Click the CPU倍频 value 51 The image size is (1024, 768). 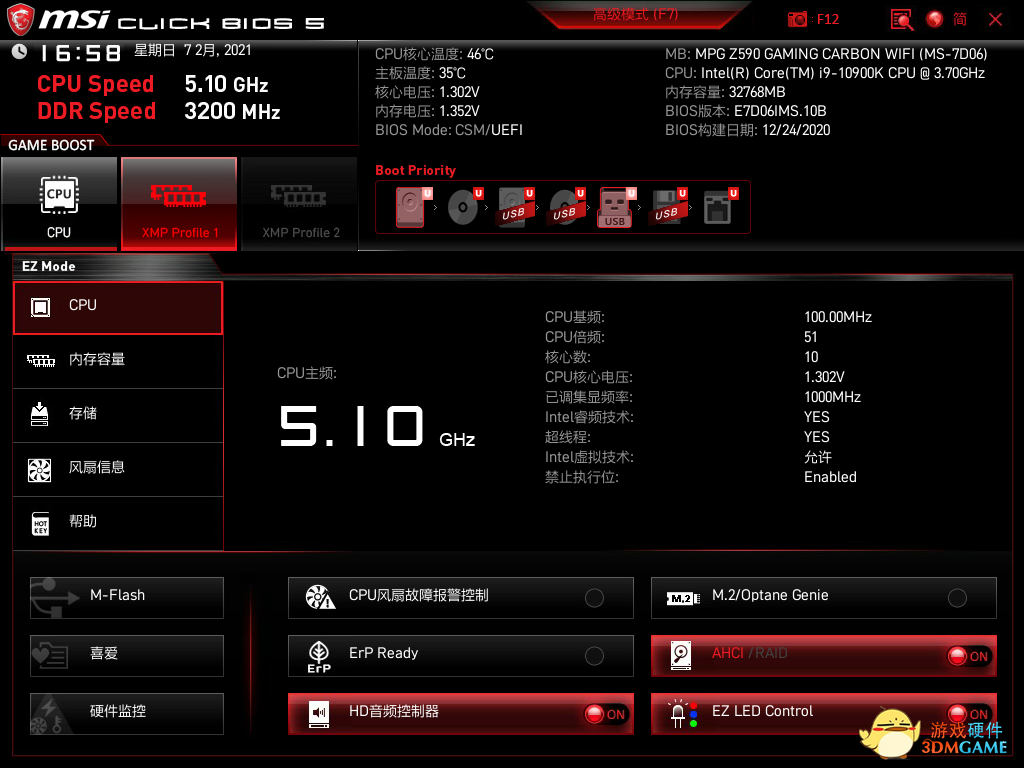click(x=810, y=337)
